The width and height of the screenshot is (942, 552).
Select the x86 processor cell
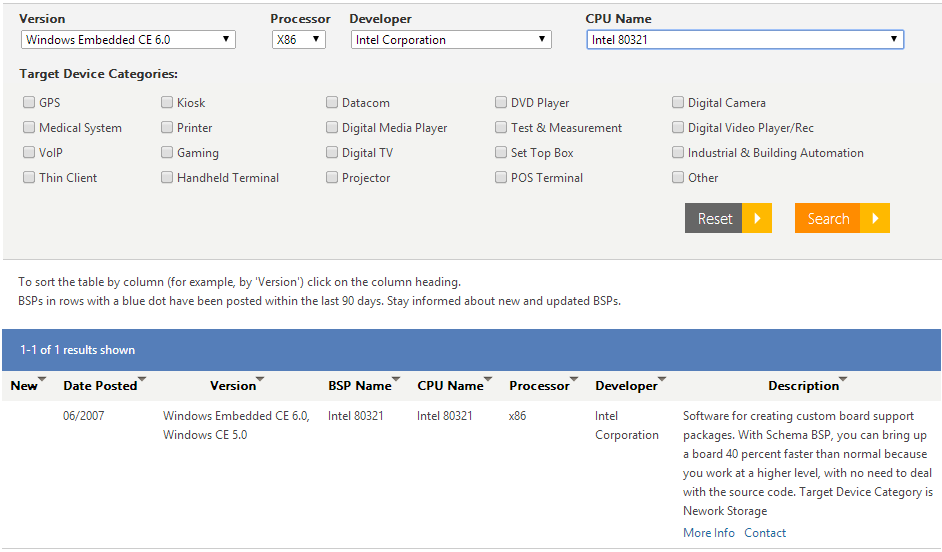click(517, 416)
